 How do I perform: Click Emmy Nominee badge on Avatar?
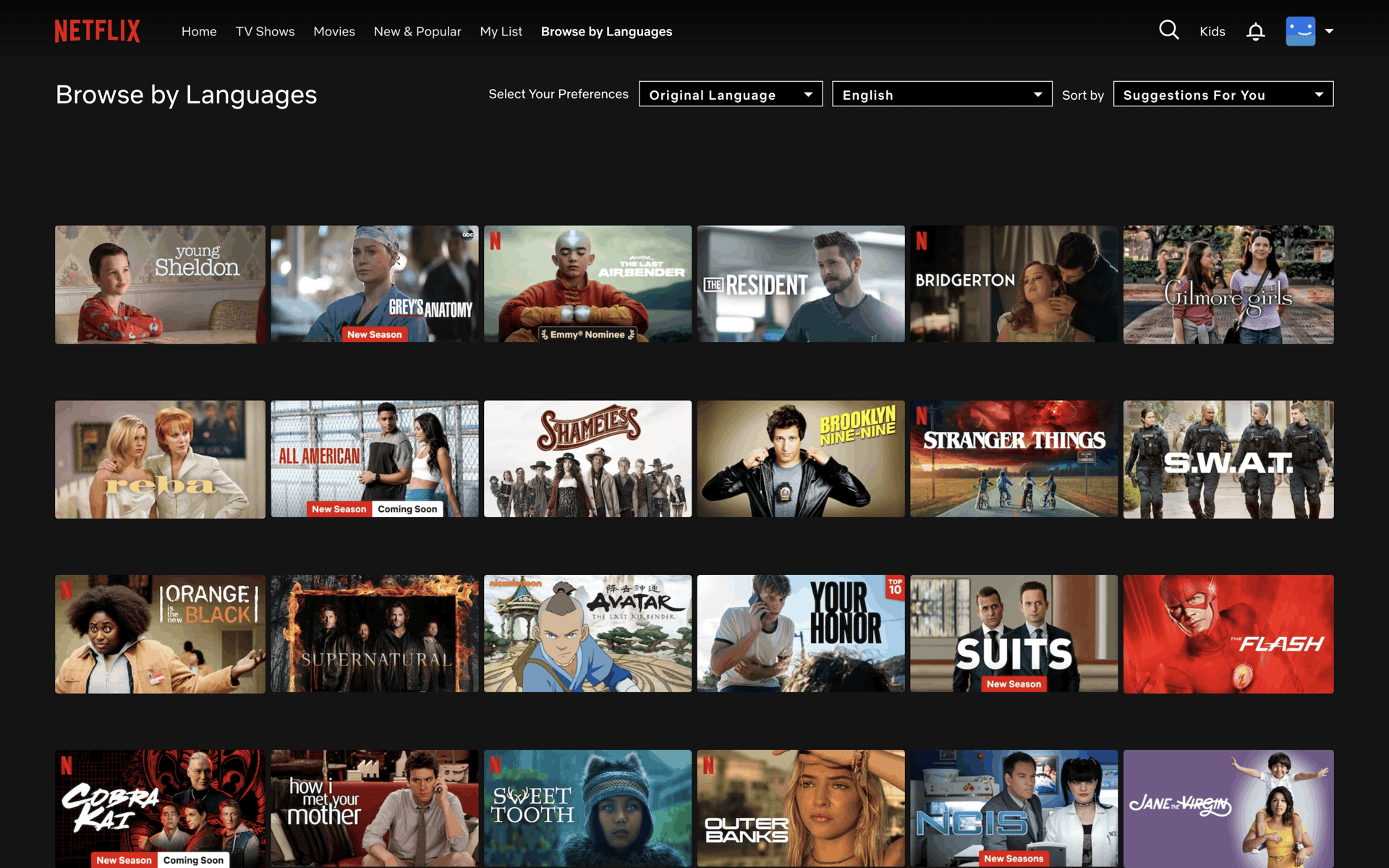[587, 334]
